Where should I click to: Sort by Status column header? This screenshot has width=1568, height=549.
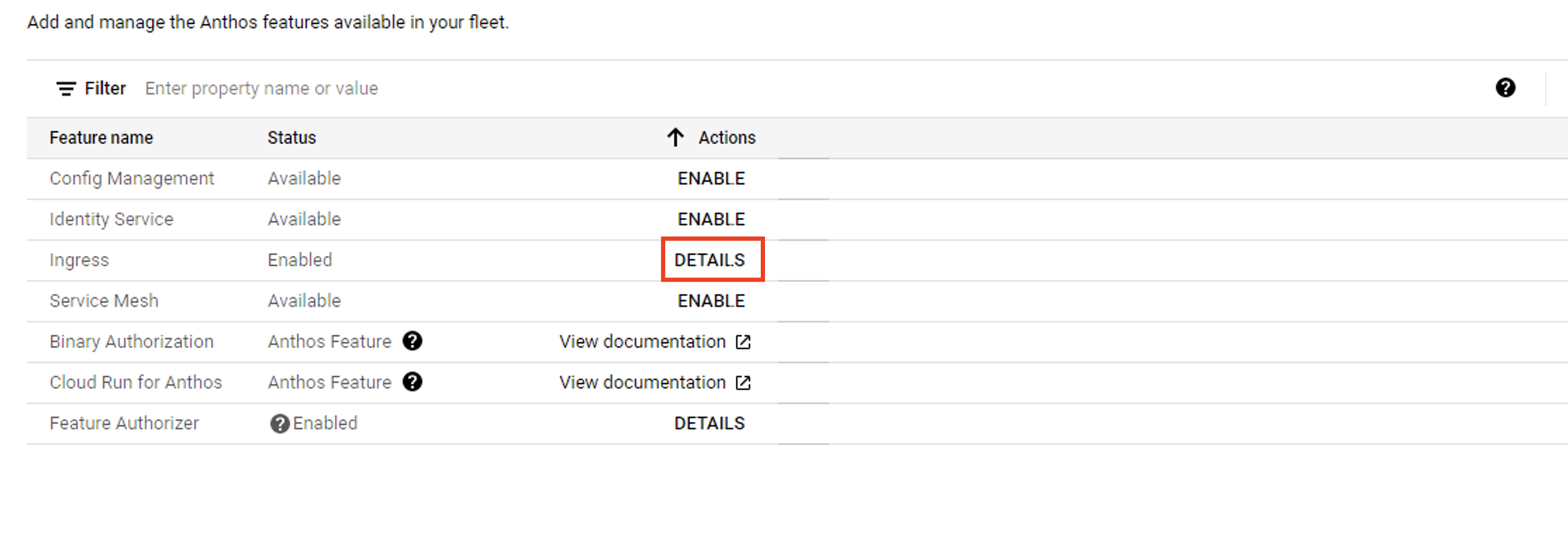tap(291, 138)
